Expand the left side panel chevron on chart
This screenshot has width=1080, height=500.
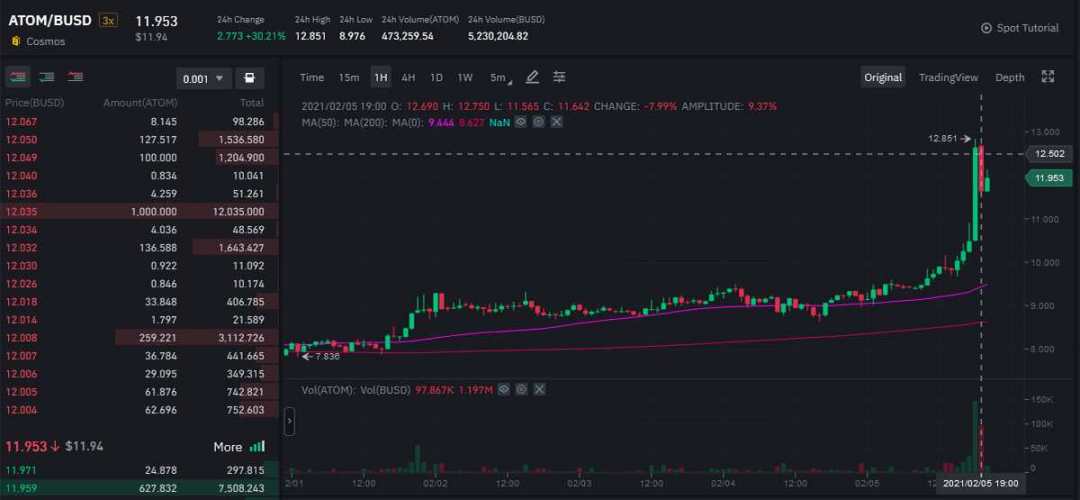[290, 422]
